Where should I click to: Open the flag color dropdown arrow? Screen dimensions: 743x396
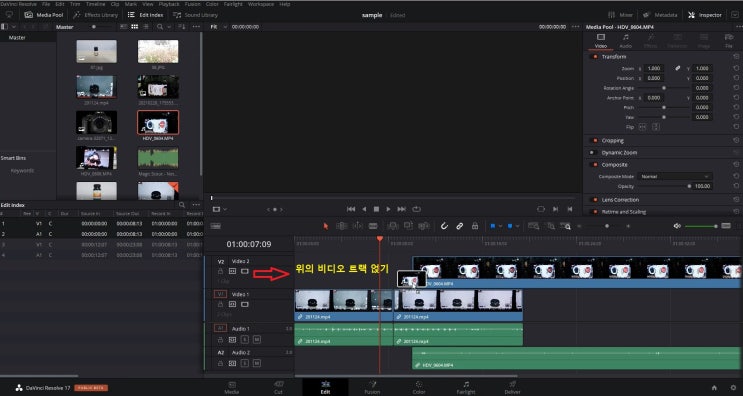click(500, 226)
